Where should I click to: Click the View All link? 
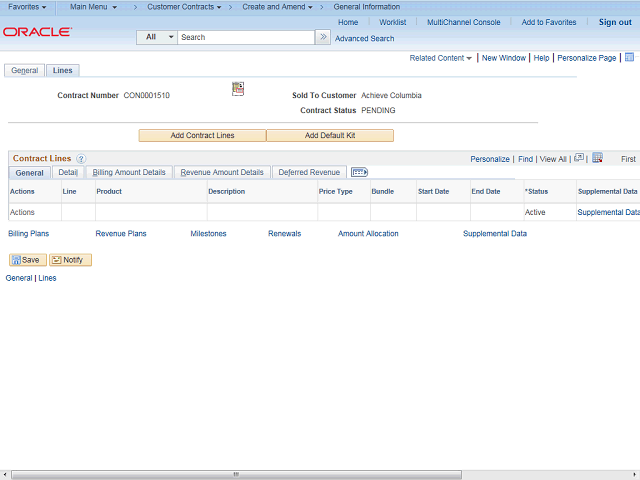pyautogui.click(x=553, y=159)
